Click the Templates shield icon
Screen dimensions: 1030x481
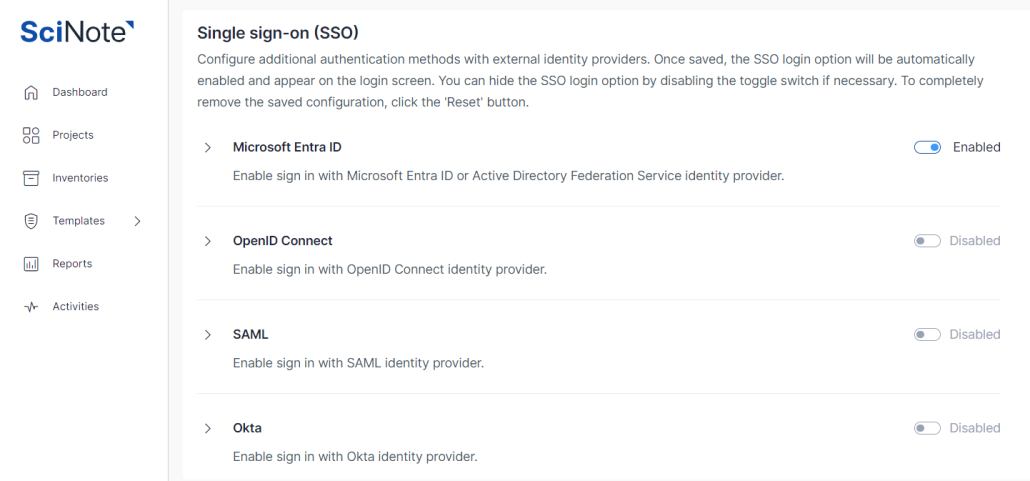click(x=31, y=221)
